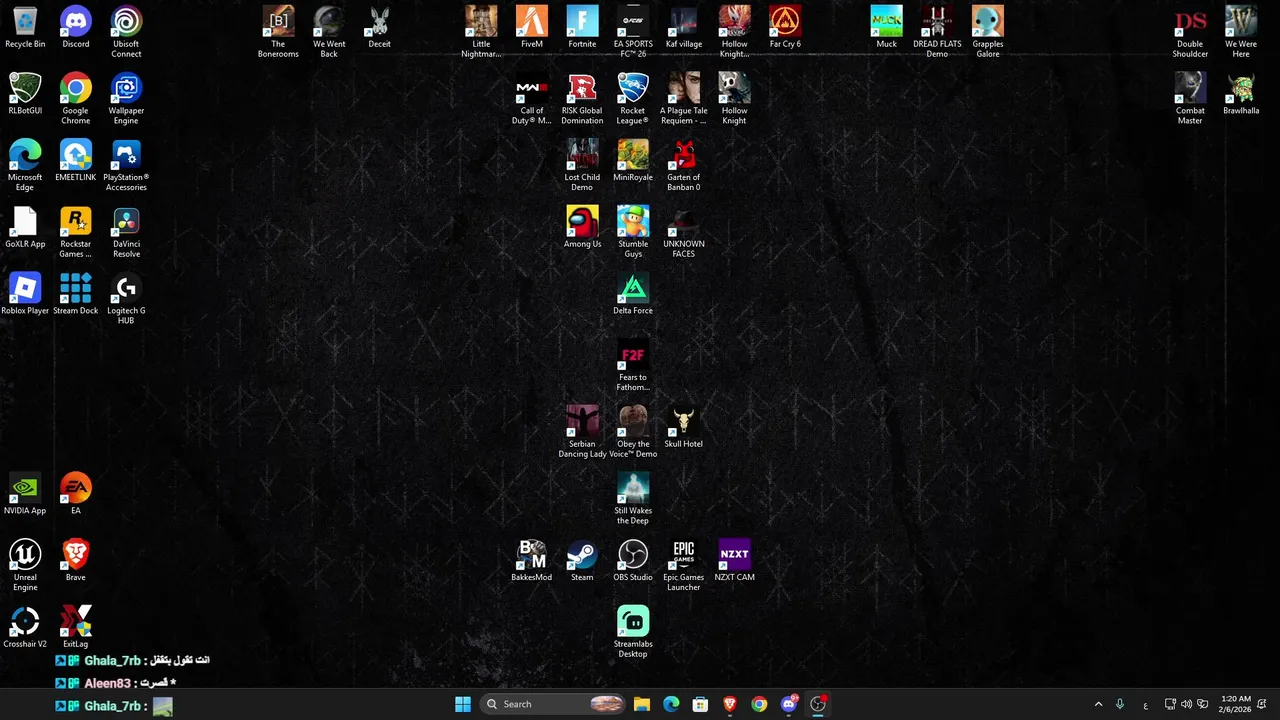
Task: Open the We Went Back shortcut
Action: 329,32
